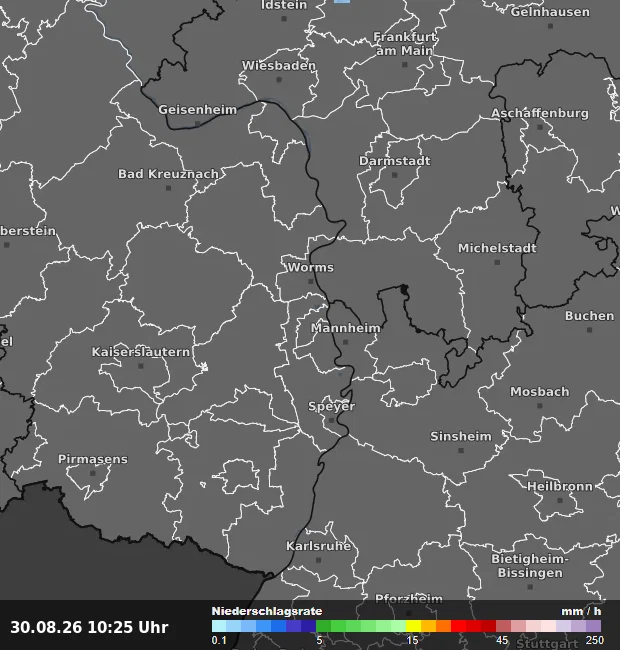620x650 pixels.
Task: Click the Idstein city label
Action: tap(284, 5)
